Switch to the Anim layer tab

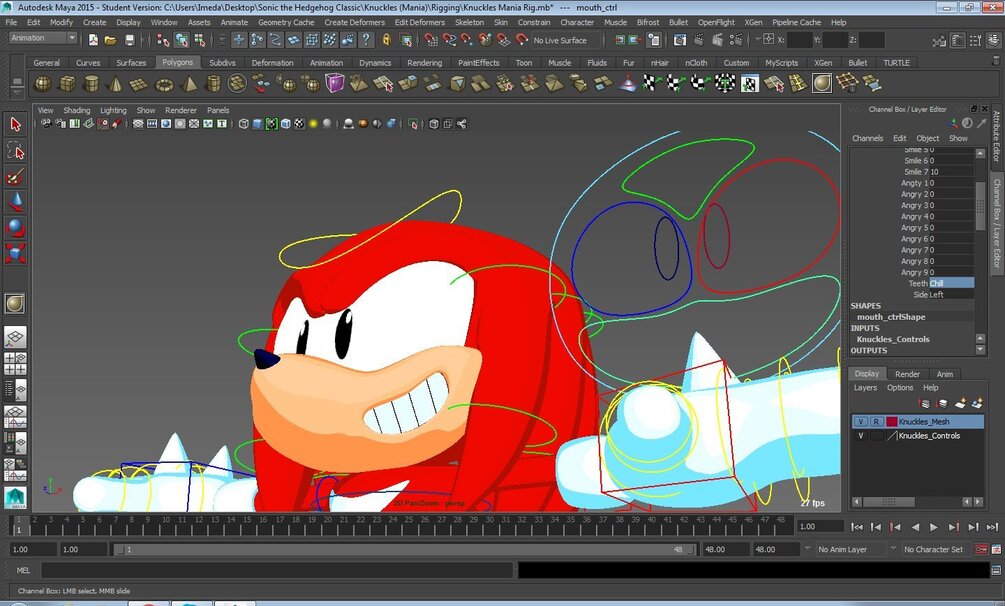tap(944, 375)
